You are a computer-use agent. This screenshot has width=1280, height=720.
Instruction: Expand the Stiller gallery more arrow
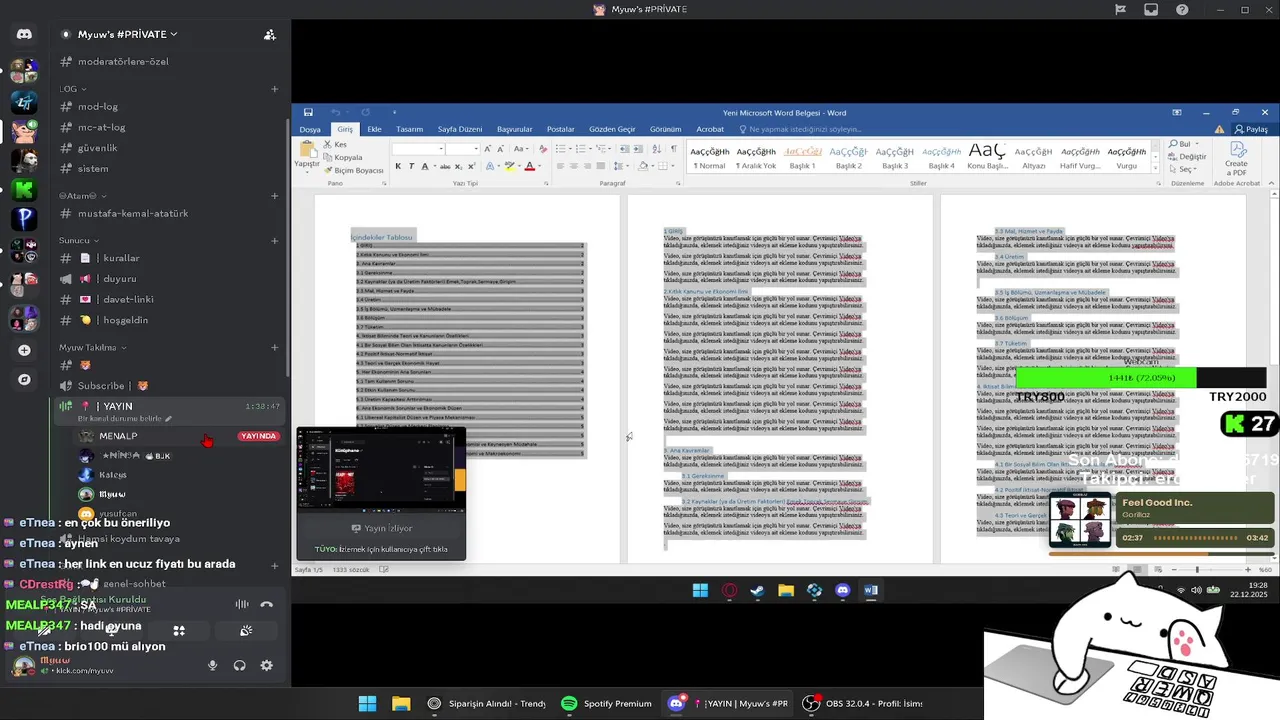[x=1156, y=168]
